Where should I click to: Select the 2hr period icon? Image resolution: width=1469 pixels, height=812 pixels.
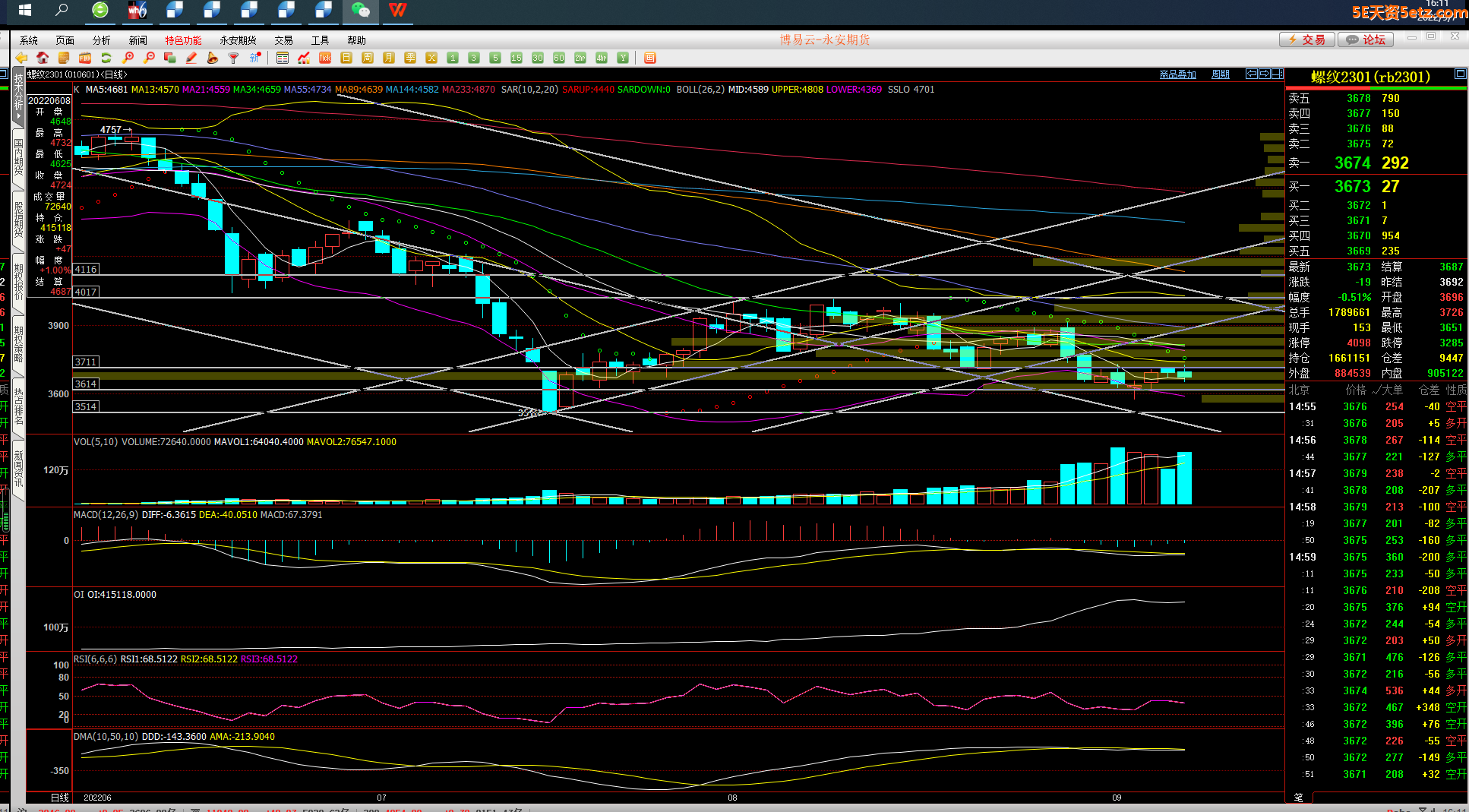coord(580,58)
